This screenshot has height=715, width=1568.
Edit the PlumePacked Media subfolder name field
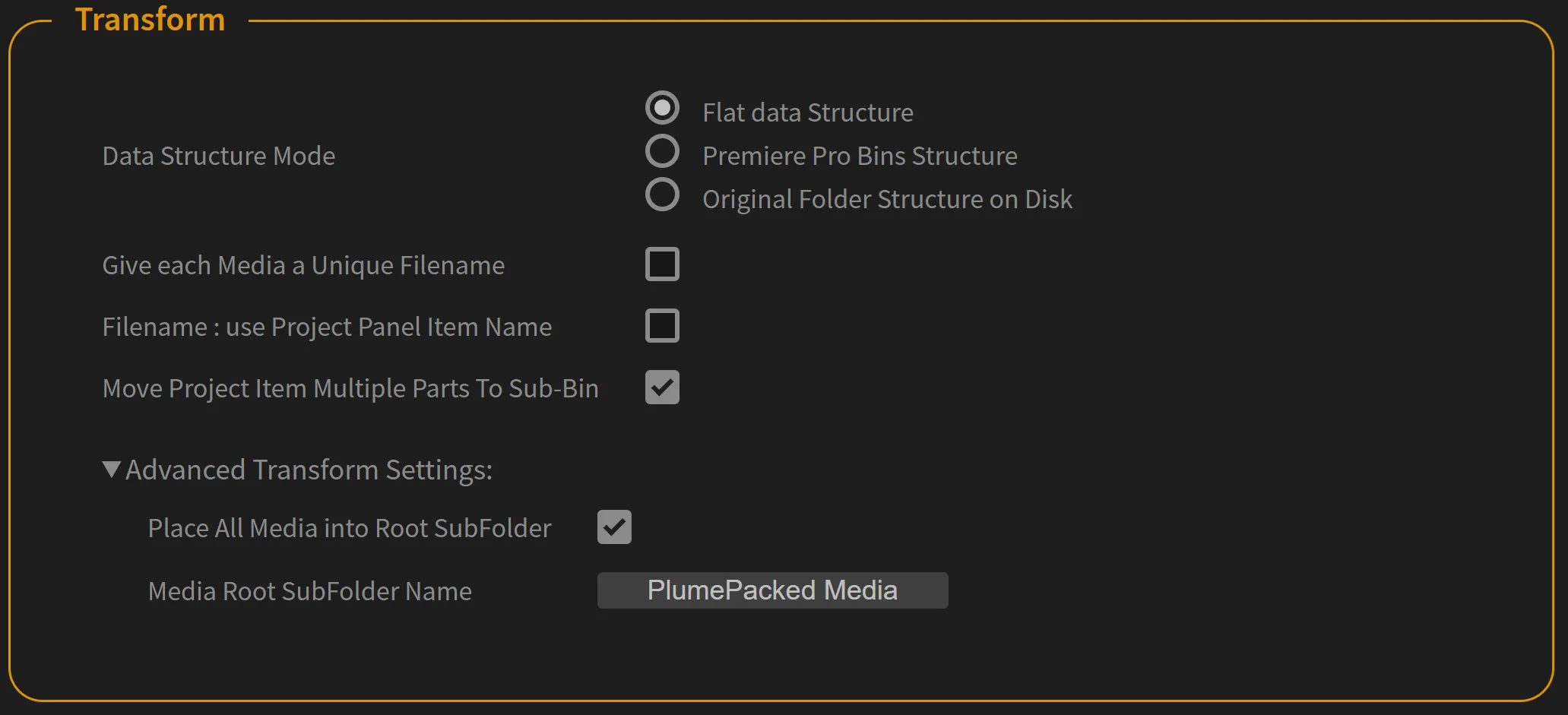[771, 590]
